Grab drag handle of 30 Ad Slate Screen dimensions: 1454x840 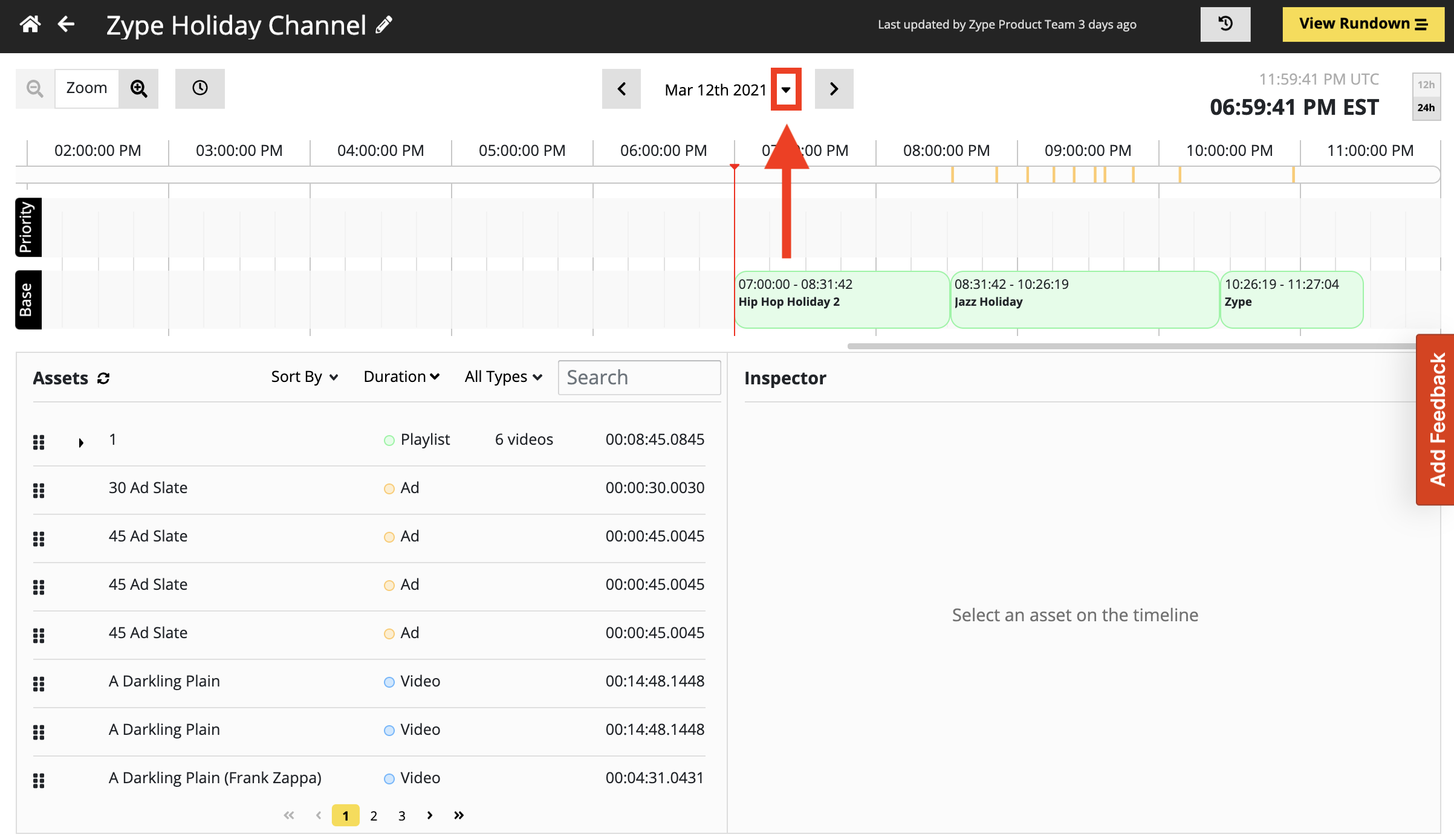coord(39,491)
